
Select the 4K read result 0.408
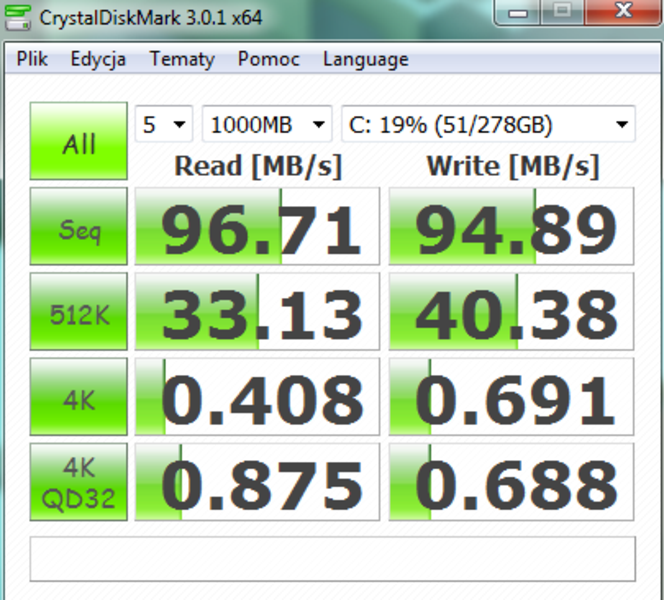[257, 396]
